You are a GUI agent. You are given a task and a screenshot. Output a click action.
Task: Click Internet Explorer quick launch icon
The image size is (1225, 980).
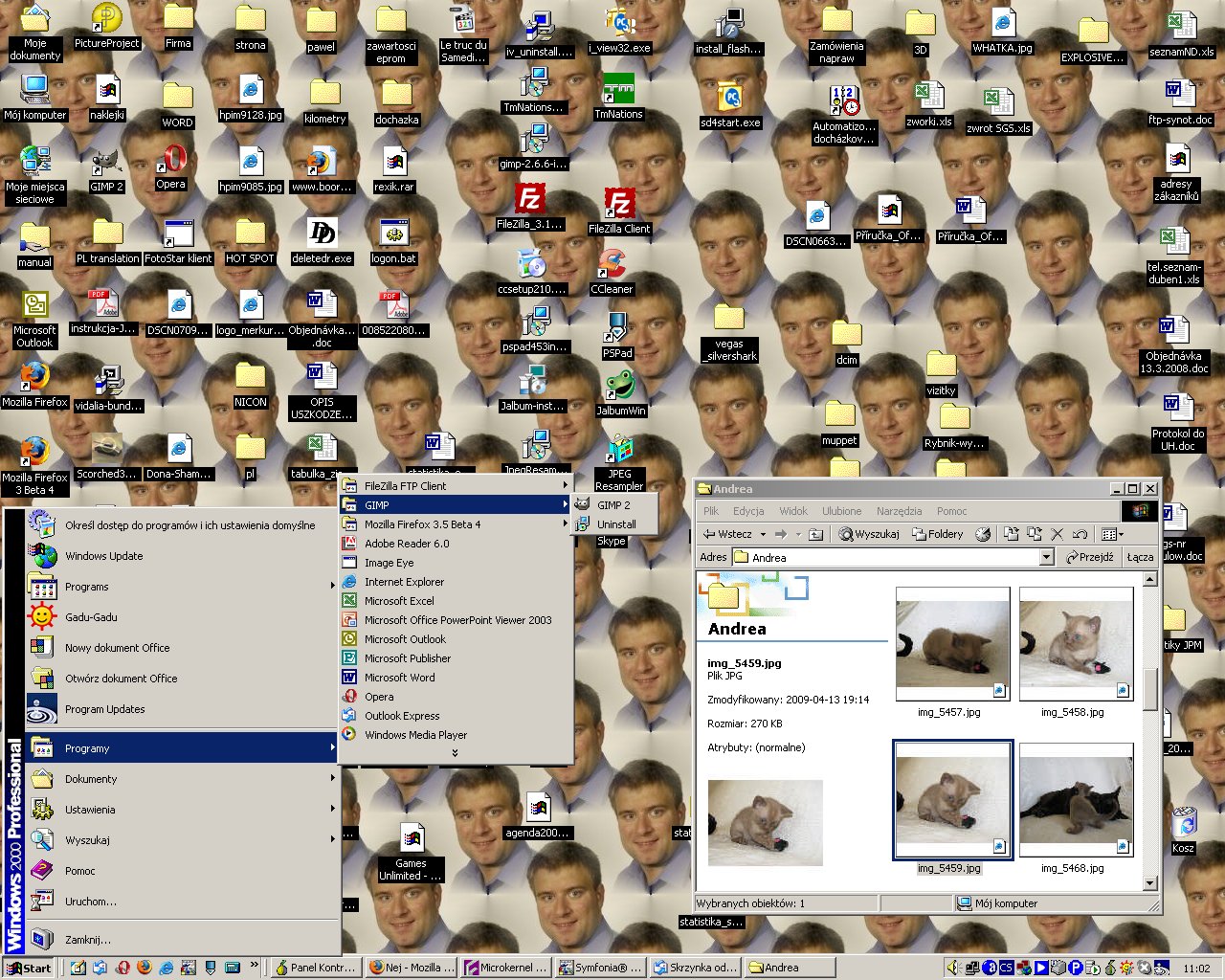[167, 968]
